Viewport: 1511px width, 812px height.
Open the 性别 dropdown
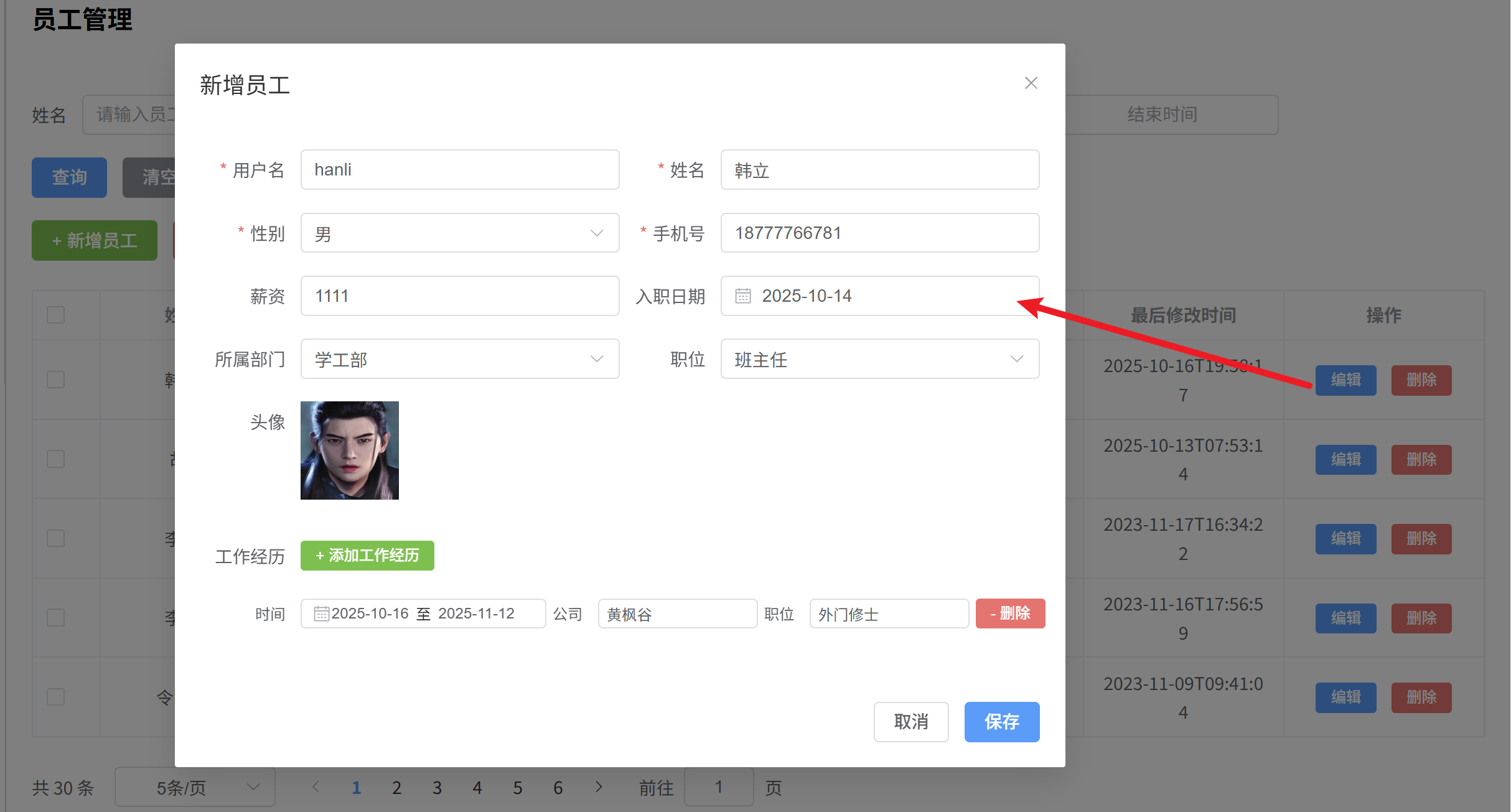click(459, 233)
